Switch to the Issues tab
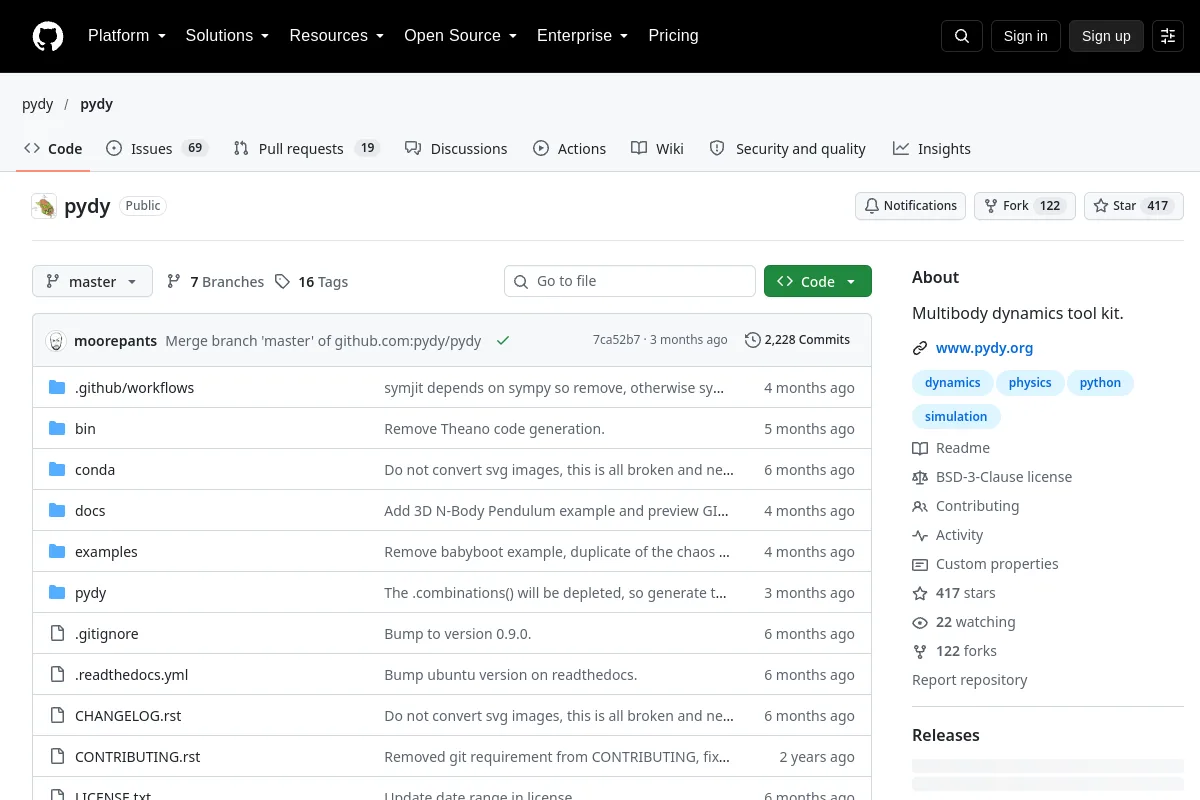This screenshot has width=1200, height=800. click(x=156, y=149)
